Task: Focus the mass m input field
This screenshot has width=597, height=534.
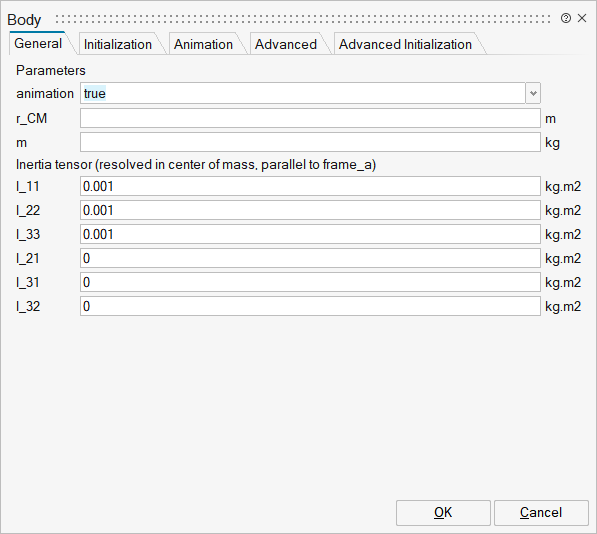Action: tap(310, 142)
